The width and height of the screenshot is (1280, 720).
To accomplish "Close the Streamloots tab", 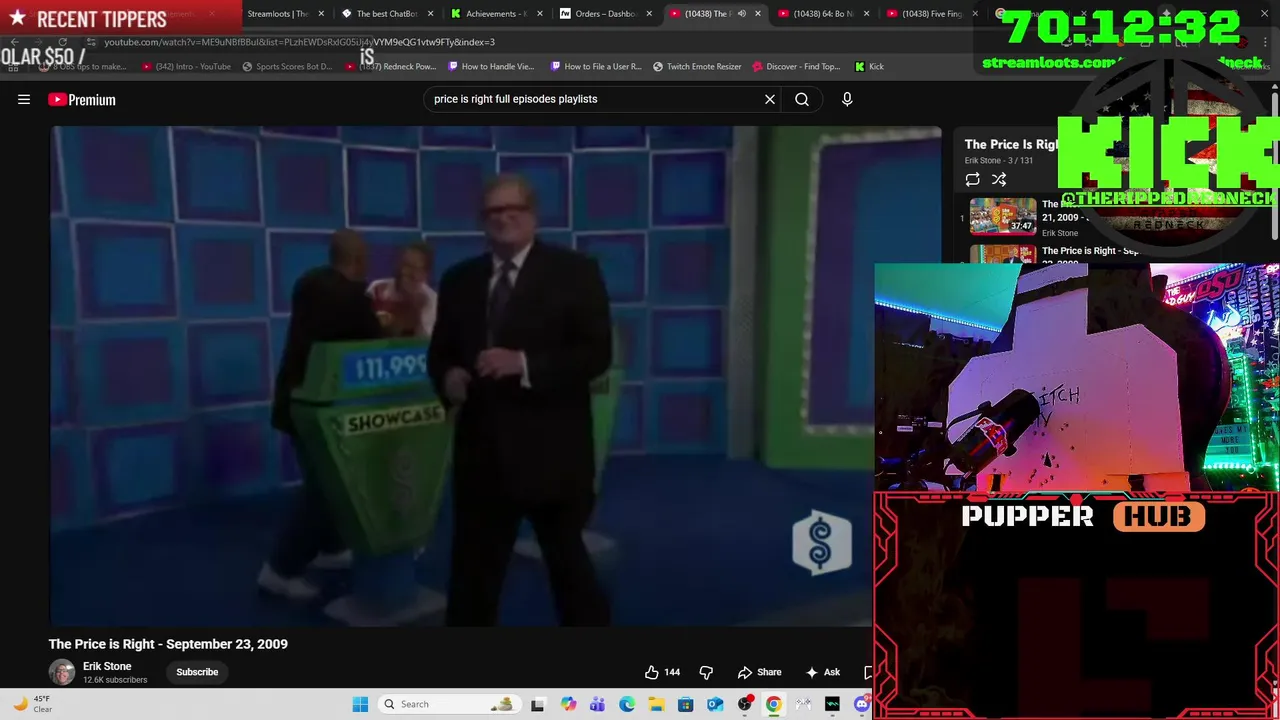I will point(321,14).
